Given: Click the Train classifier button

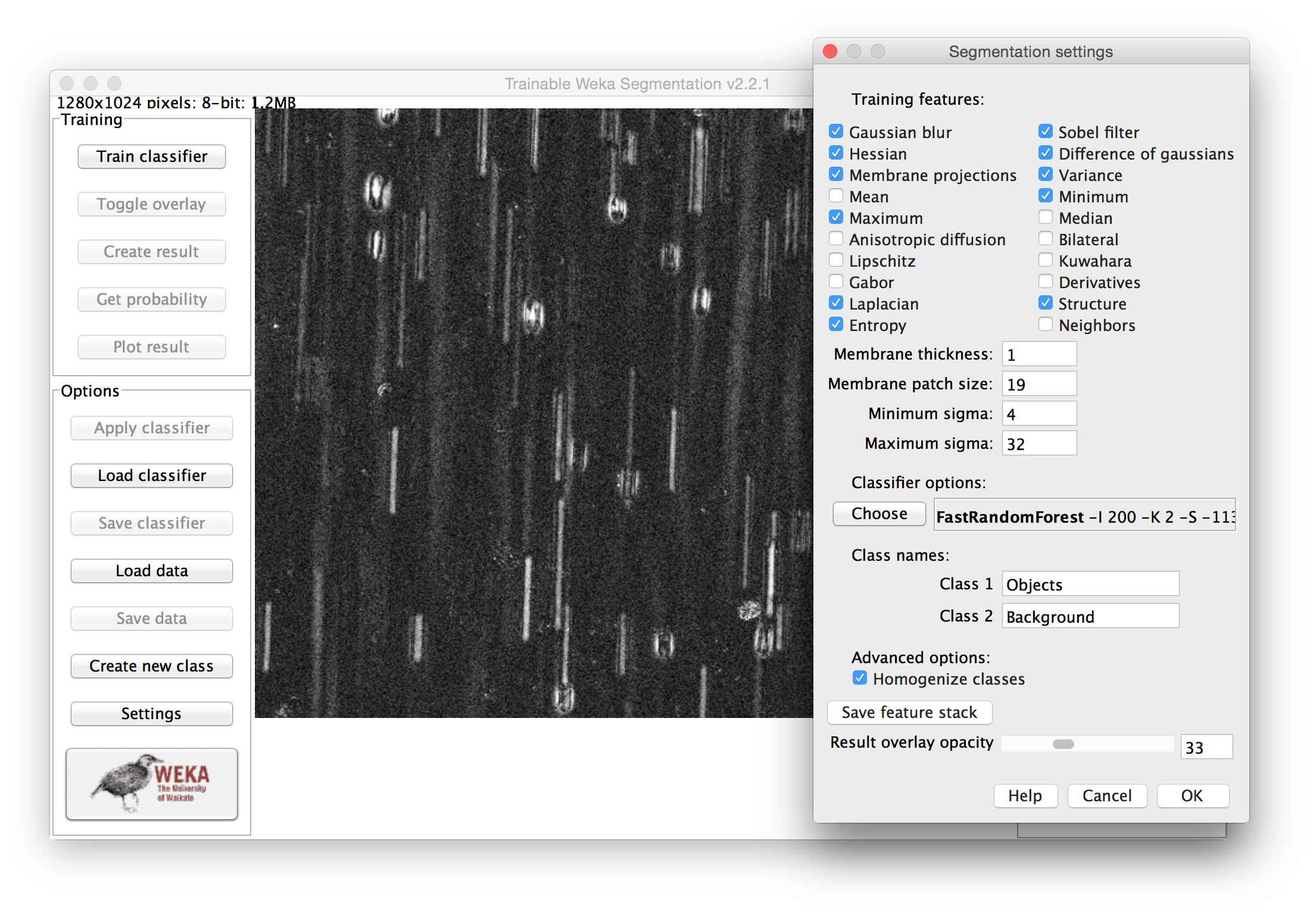Looking at the screenshot, I should pyautogui.click(x=151, y=157).
